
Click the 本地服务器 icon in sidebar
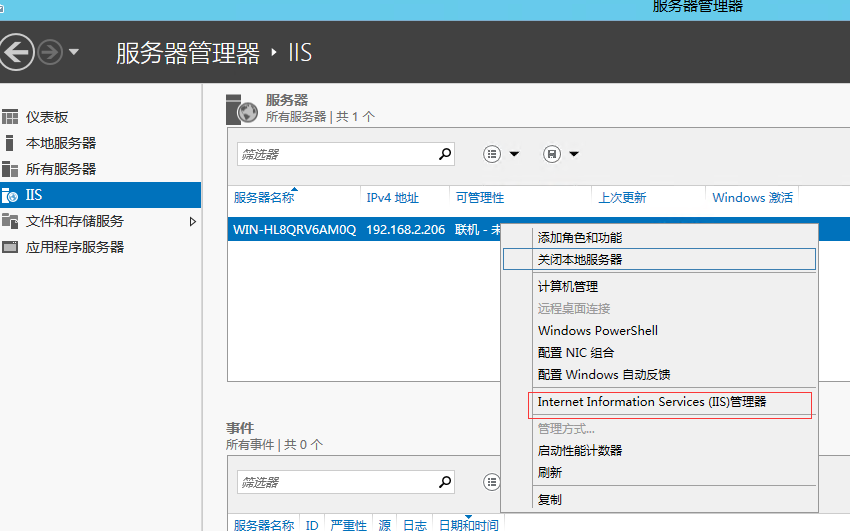[x=10, y=143]
